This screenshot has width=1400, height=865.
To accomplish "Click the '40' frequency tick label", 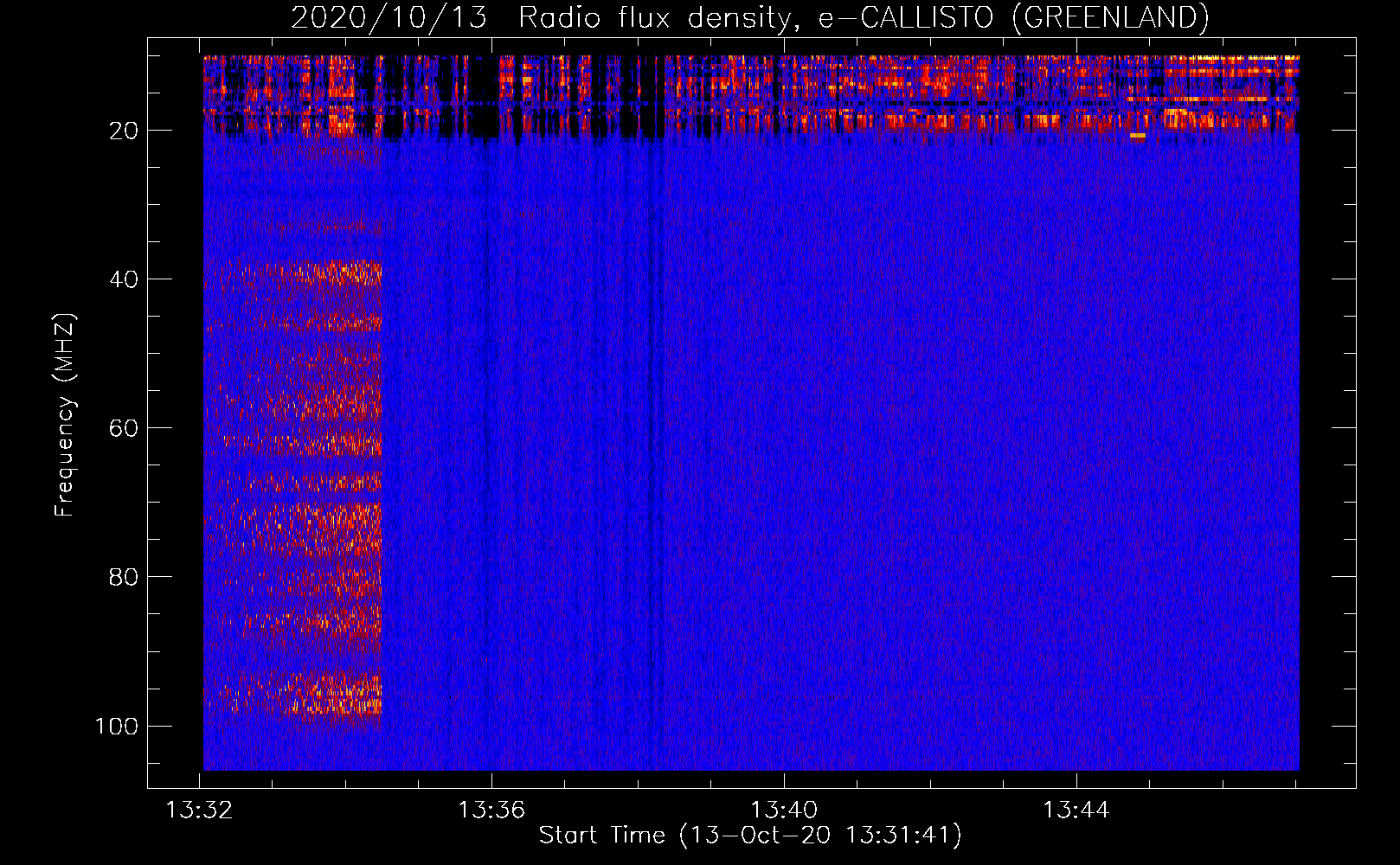I will (124, 279).
